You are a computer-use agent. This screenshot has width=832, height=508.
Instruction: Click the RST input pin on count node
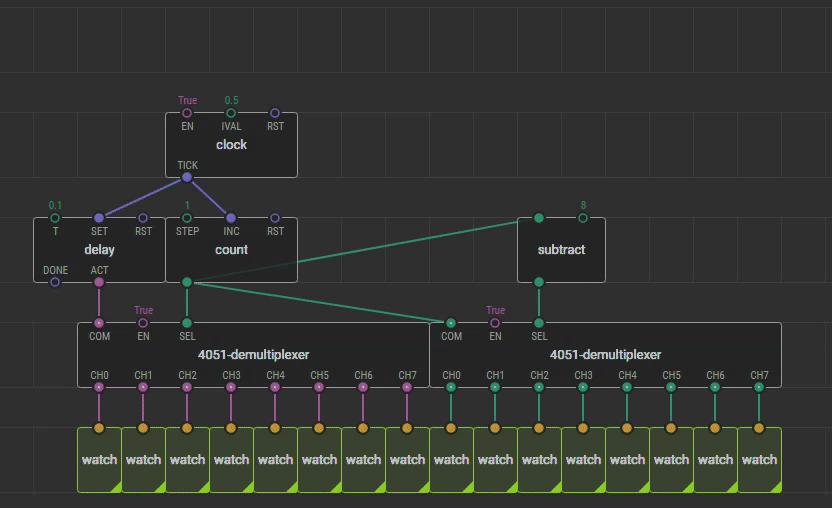coord(275,218)
